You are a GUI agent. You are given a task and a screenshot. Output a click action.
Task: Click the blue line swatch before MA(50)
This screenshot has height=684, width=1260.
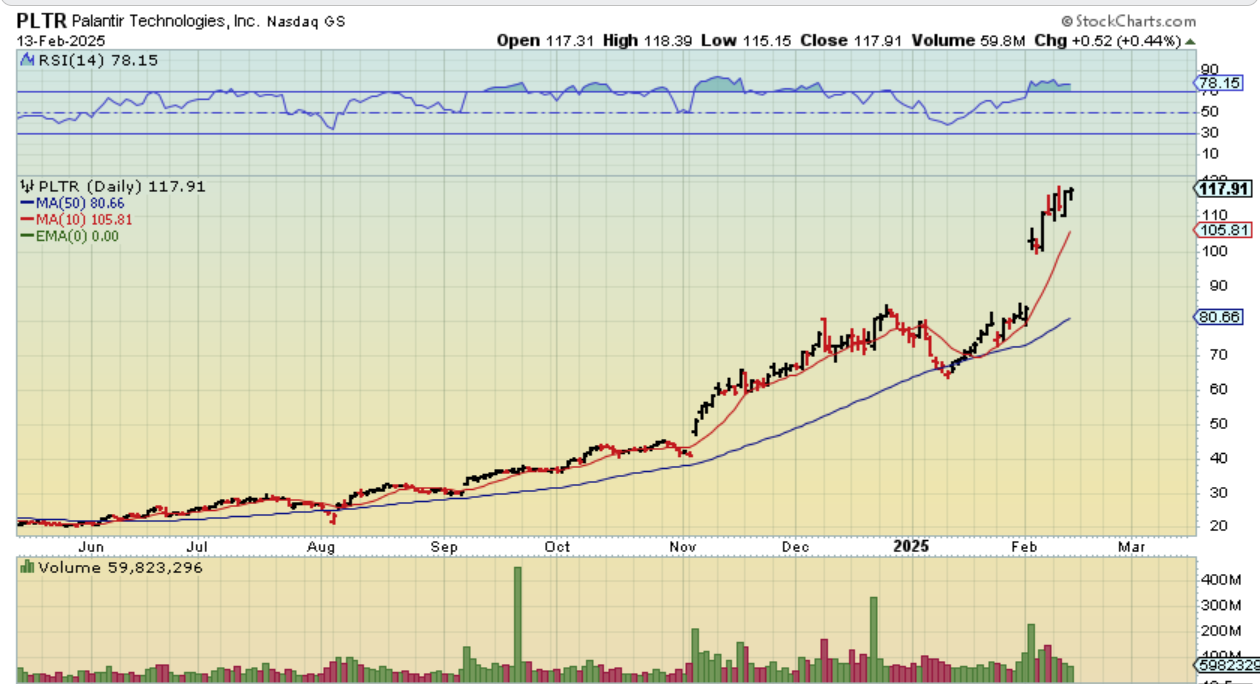26,202
